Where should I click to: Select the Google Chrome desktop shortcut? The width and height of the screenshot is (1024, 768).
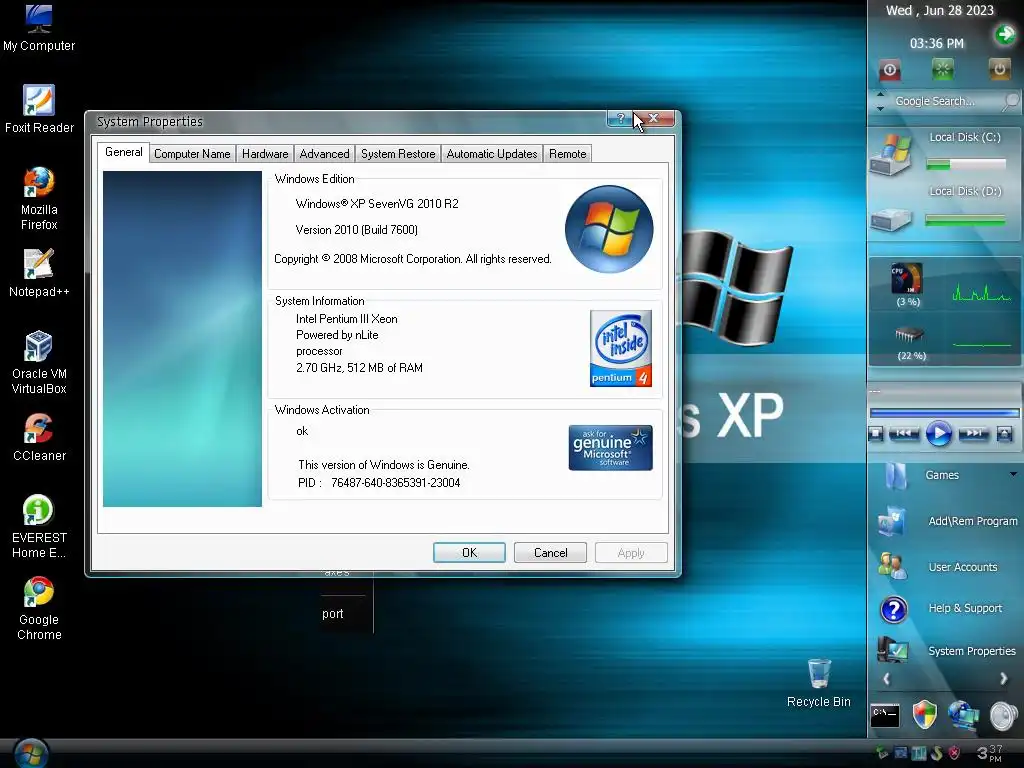coord(39,609)
